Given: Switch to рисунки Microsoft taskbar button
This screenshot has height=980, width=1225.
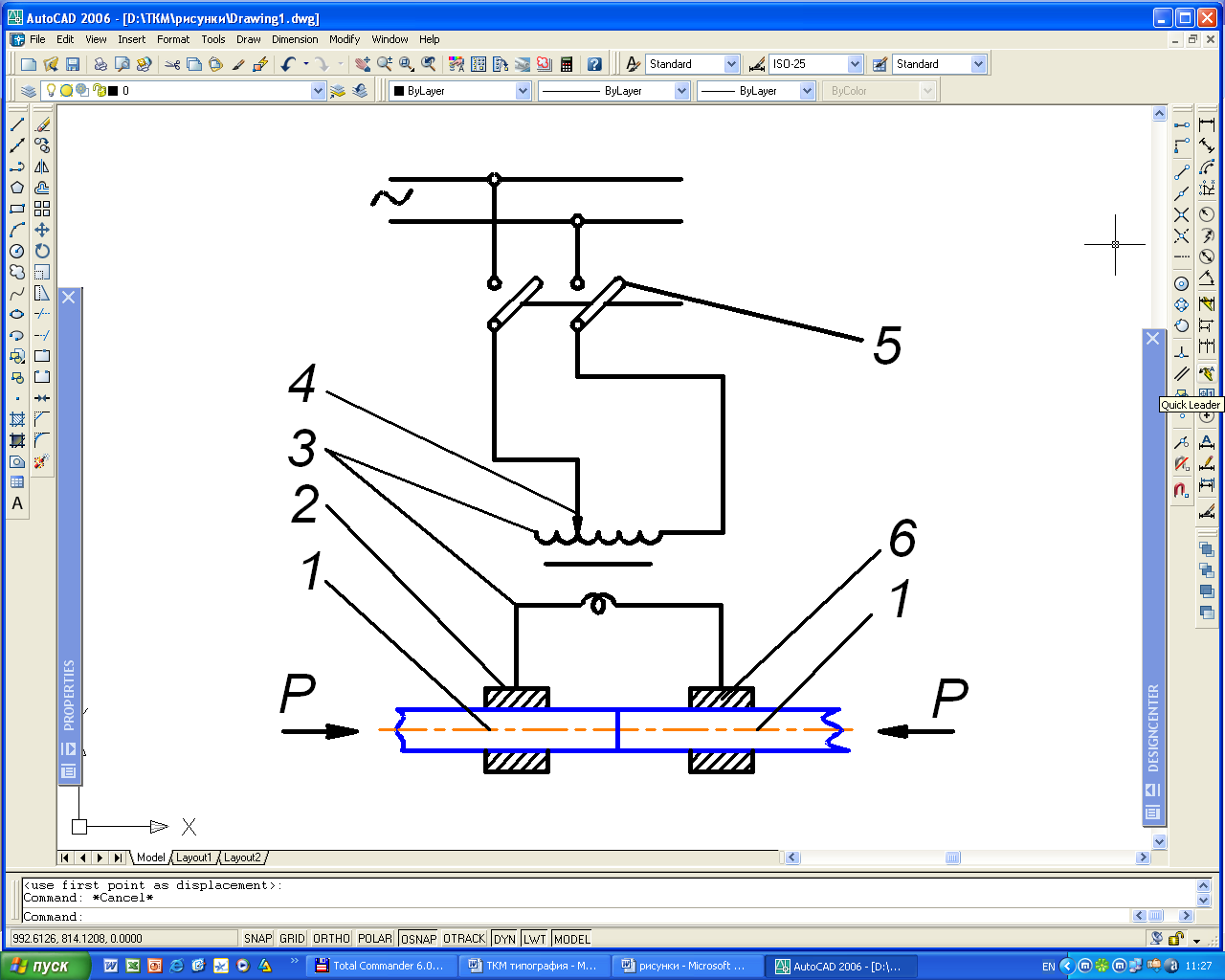Looking at the screenshot, I should tap(688, 966).
